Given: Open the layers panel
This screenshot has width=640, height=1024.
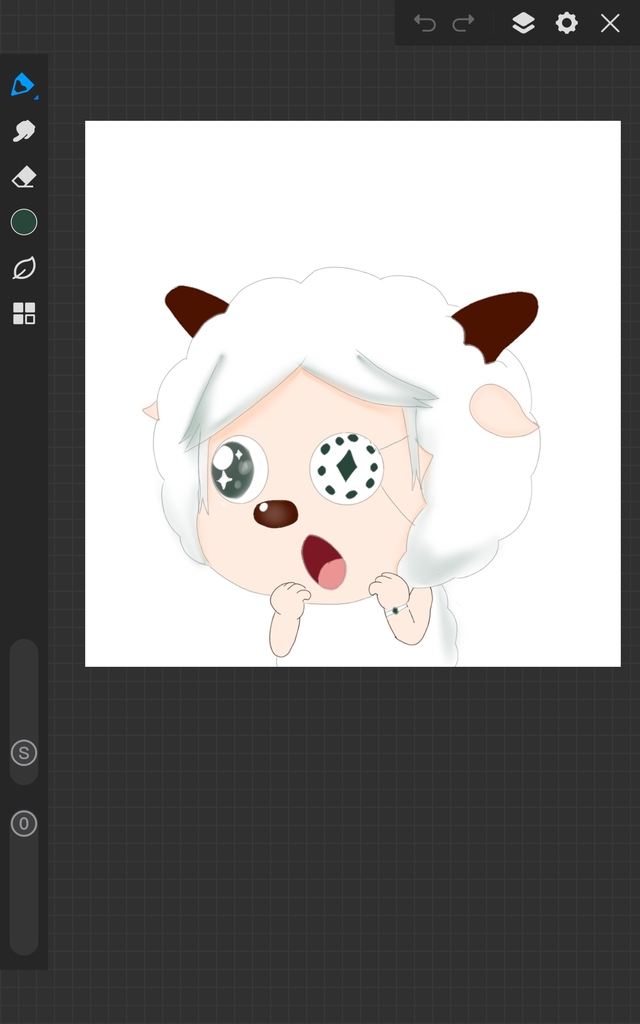Looking at the screenshot, I should 523,23.
